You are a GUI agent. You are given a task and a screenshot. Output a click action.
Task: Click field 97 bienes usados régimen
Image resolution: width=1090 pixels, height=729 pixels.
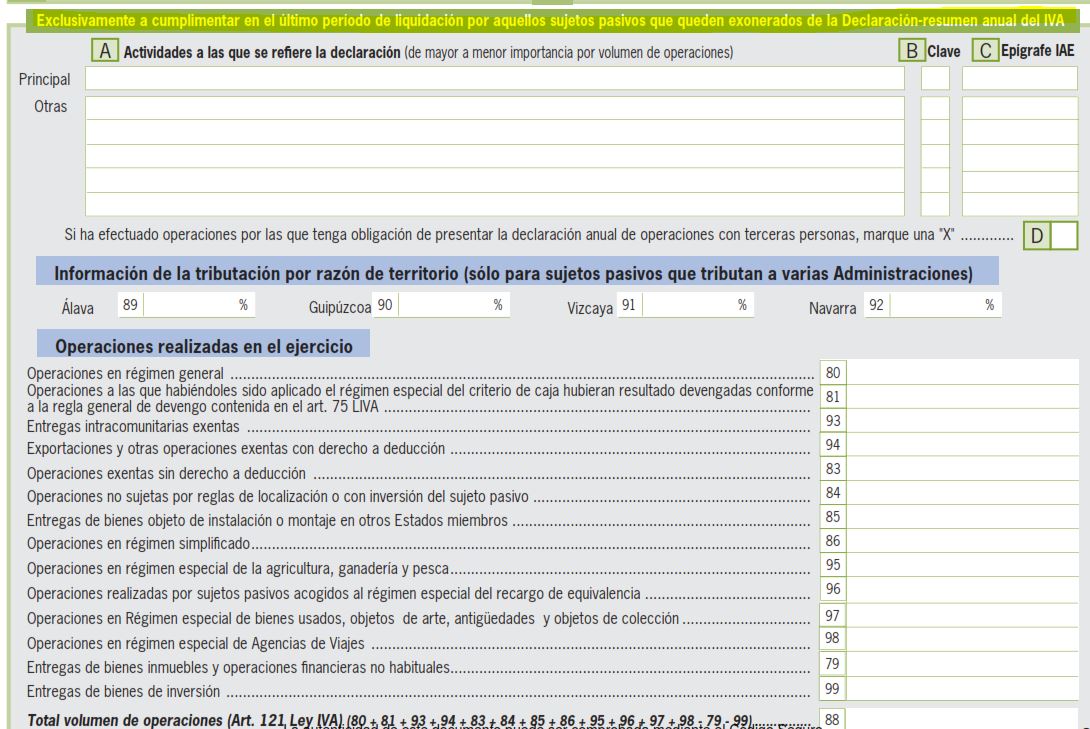click(x=962, y=614)
